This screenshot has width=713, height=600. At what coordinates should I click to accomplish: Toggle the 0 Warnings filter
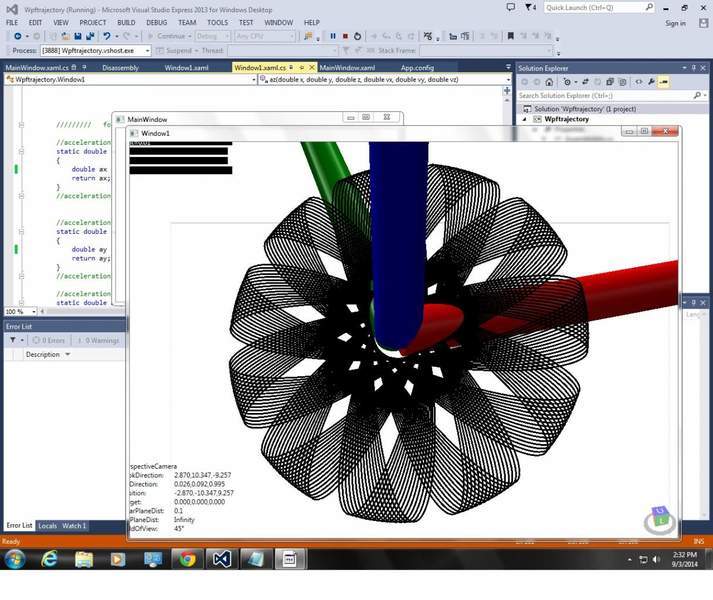[x=98, y=340]
